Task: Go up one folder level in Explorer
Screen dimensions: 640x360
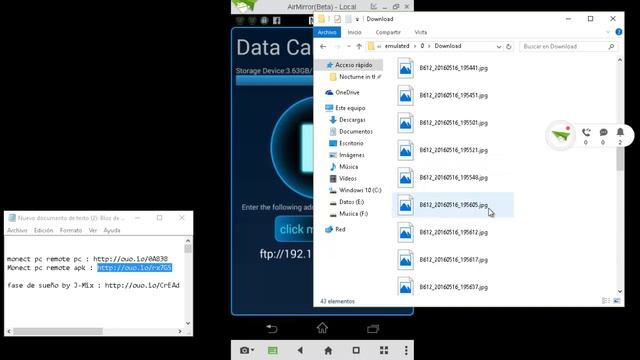Action: 359,47
